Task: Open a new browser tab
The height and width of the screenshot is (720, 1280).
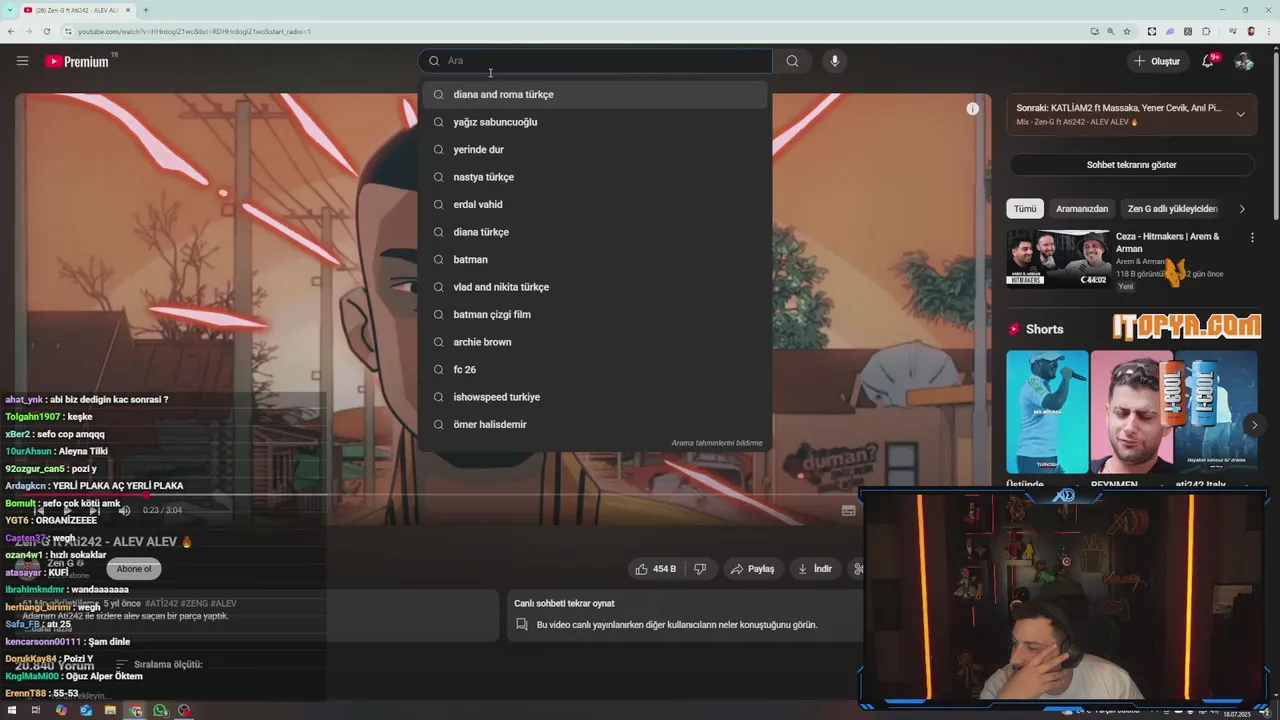Action: (x=146, y=10)
